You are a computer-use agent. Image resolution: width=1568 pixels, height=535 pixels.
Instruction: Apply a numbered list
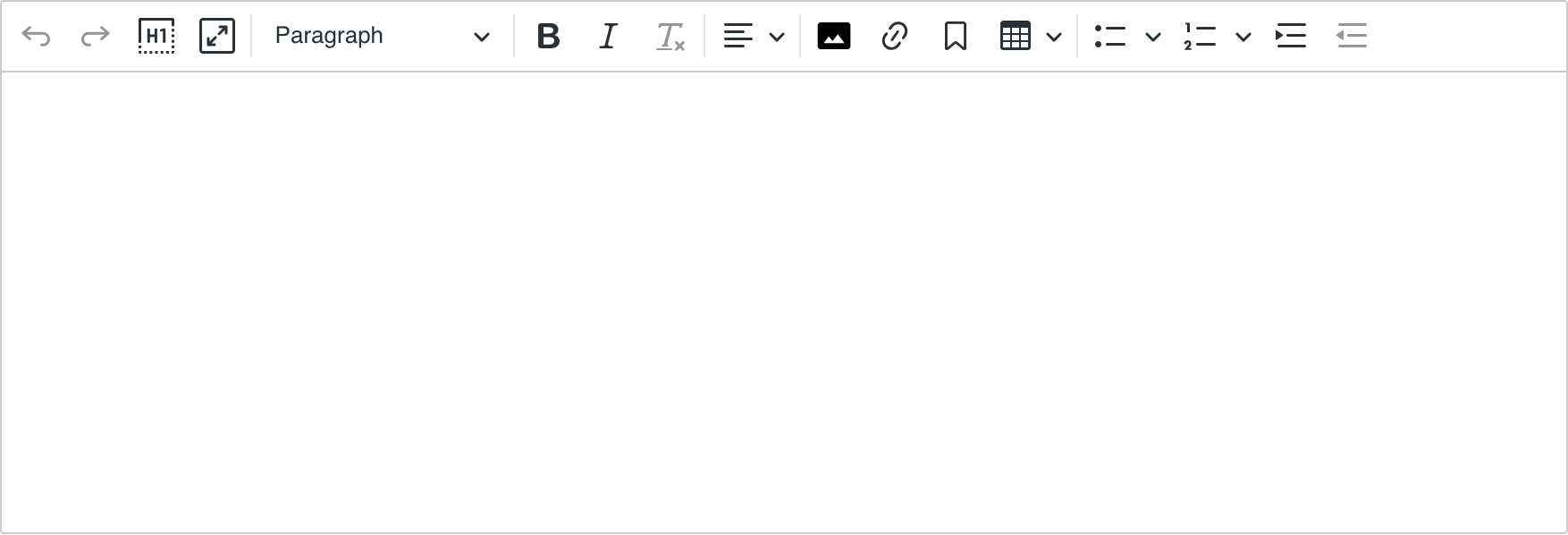coord(1200,37)
